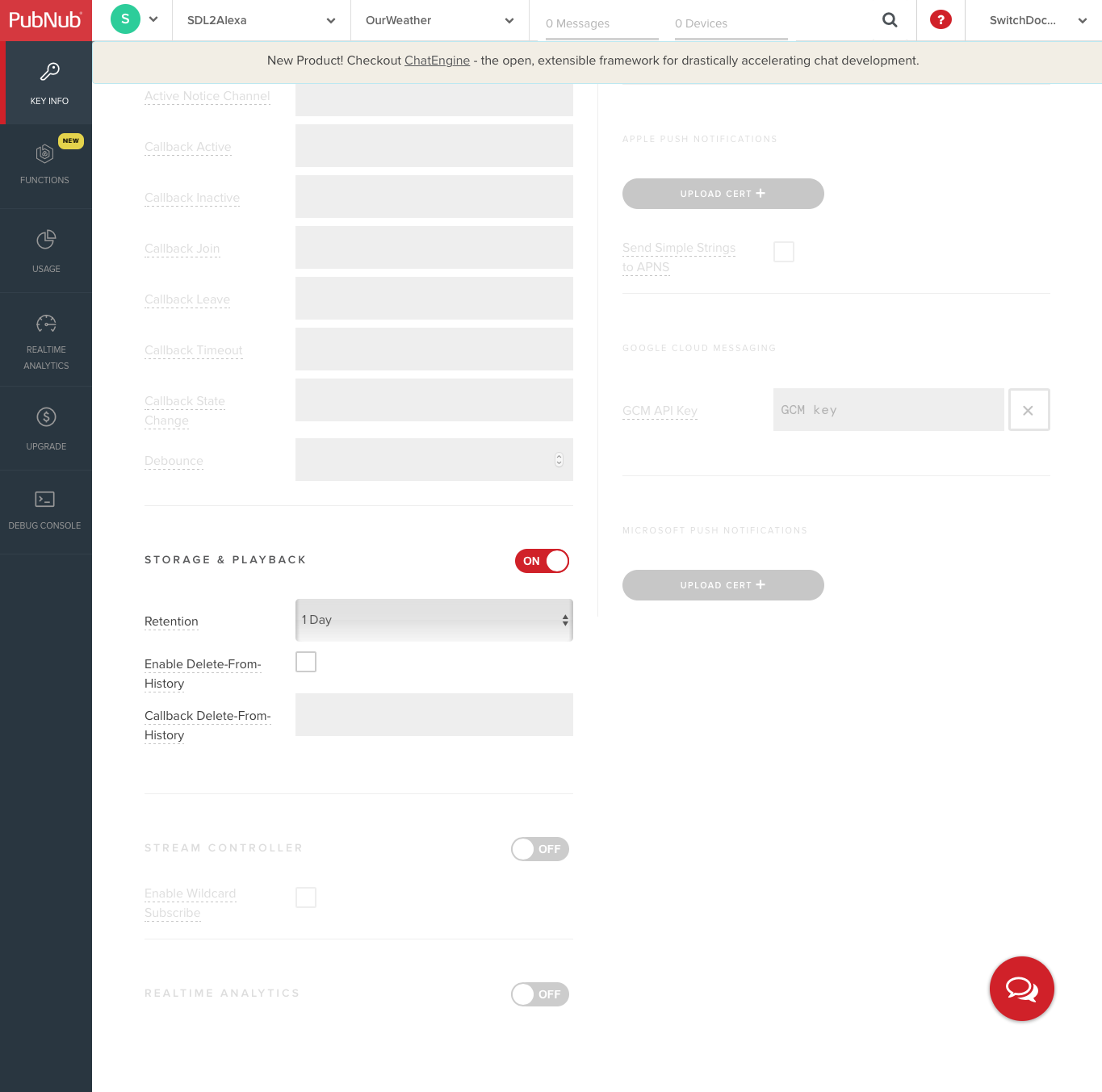This screenshot has width=1102, height=1092.
Task: Enable the Stream Controller toggle
Action: (x=539, y=849)
